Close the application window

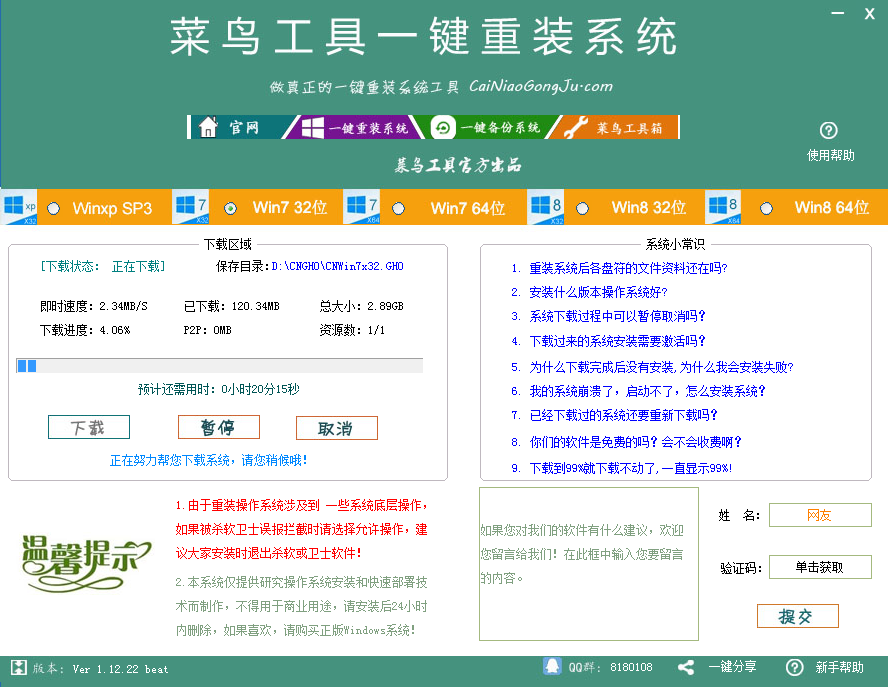point(869,14)
